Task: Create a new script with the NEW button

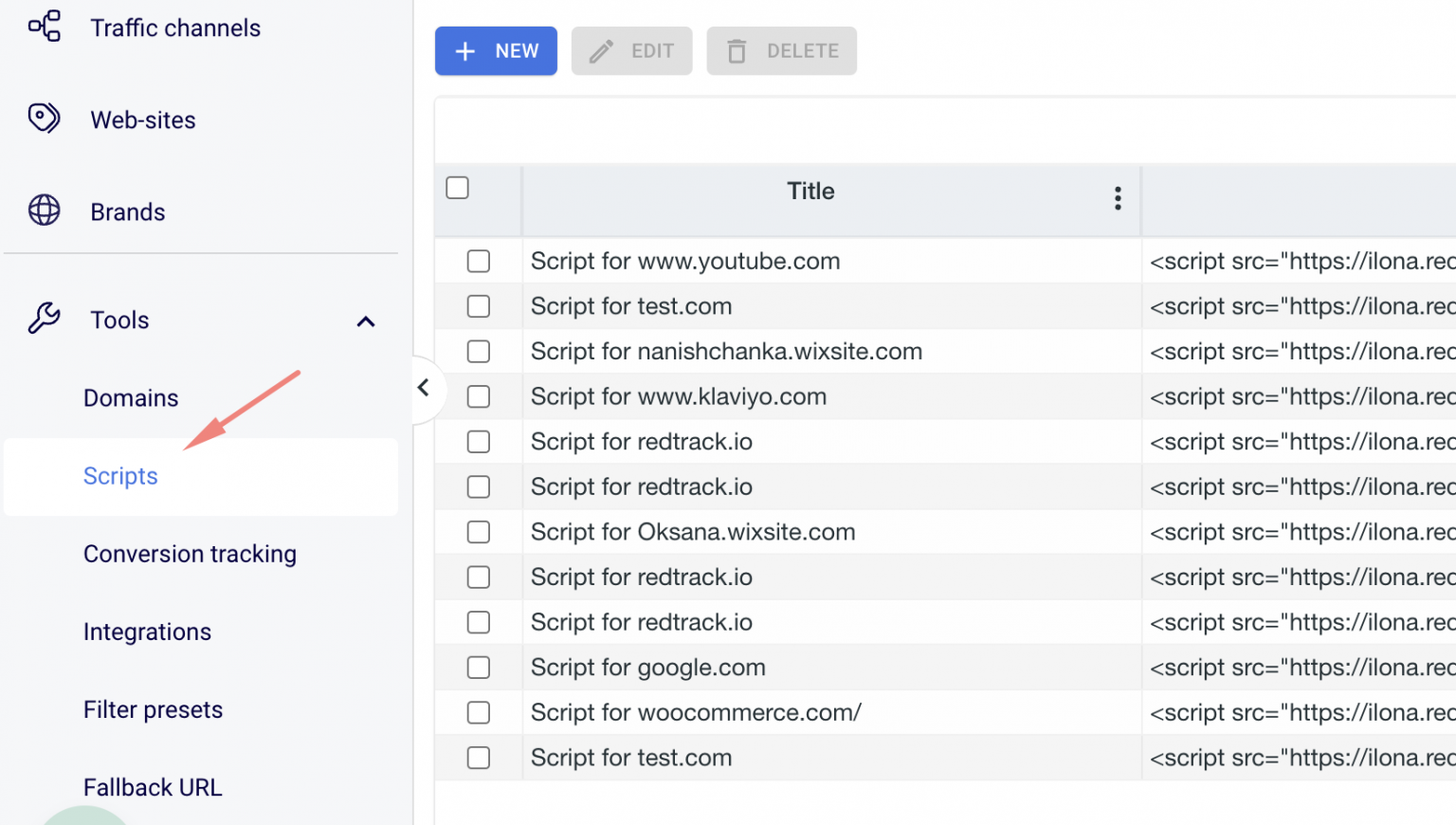Action: pyautogui.click(x=496, y=51)
